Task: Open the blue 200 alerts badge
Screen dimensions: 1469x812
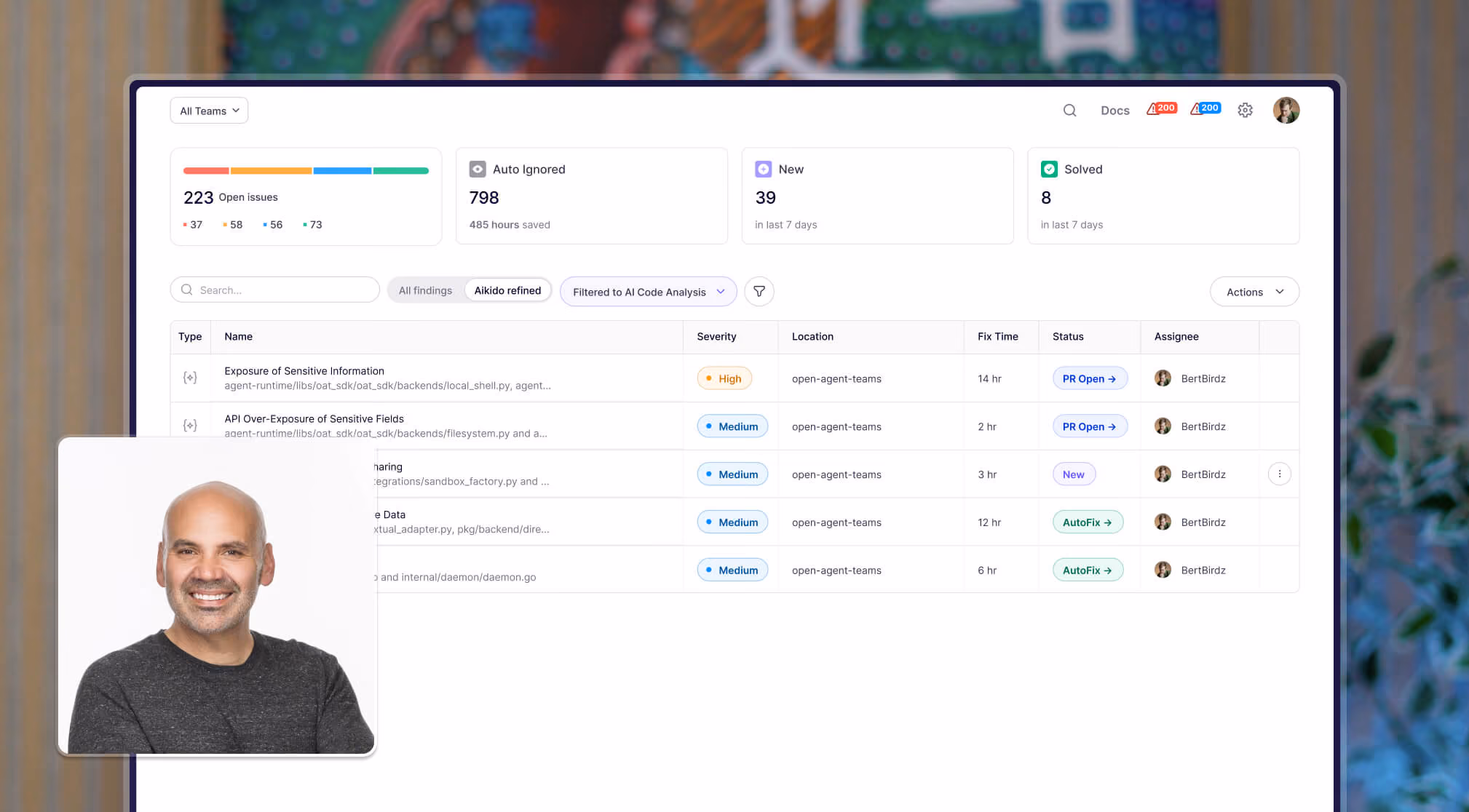Action: 1205,108
